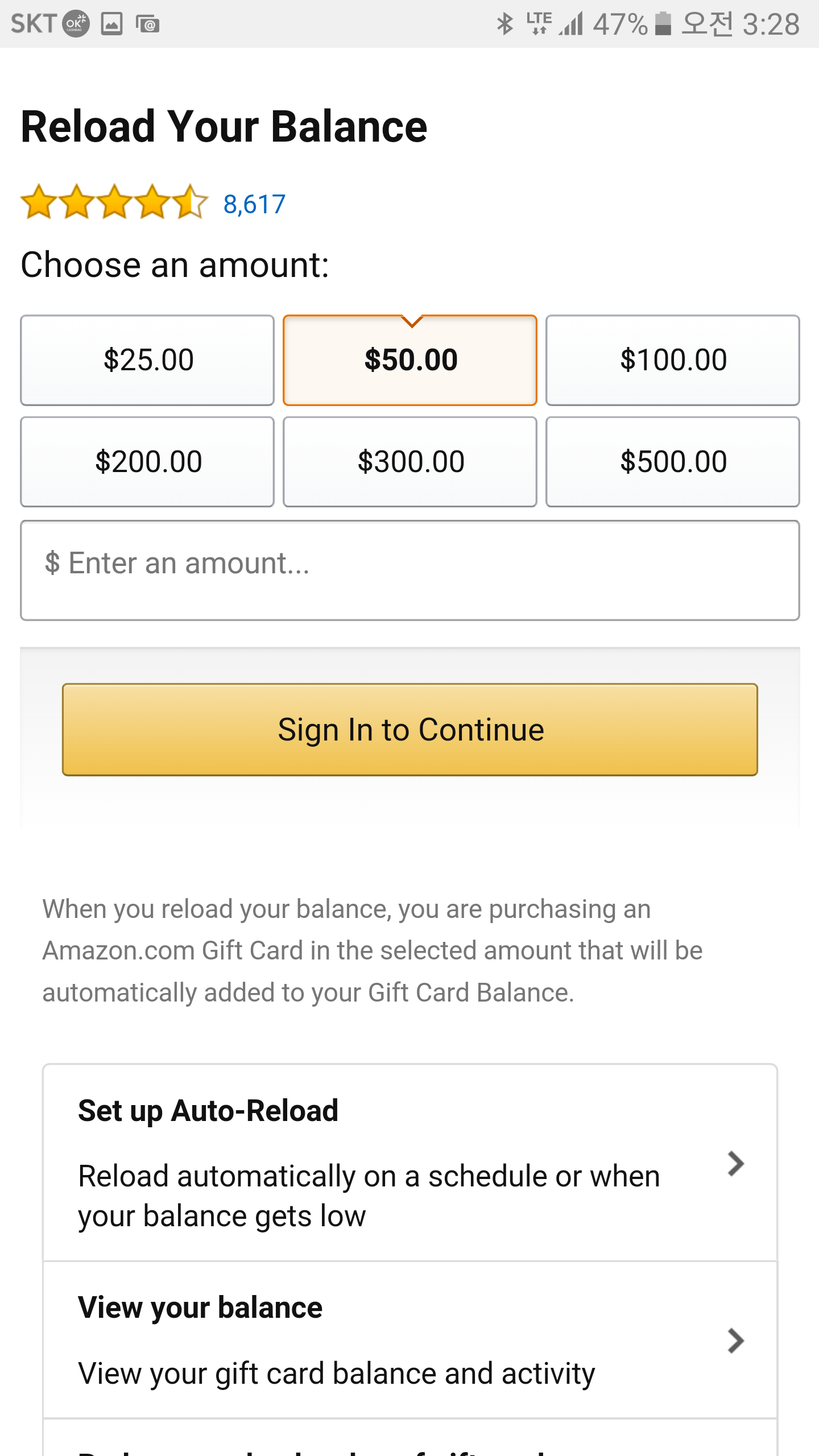Open View your balance chevron arrow
The height and width of the screenshot is (1456, 819).
coord(736,1341)
